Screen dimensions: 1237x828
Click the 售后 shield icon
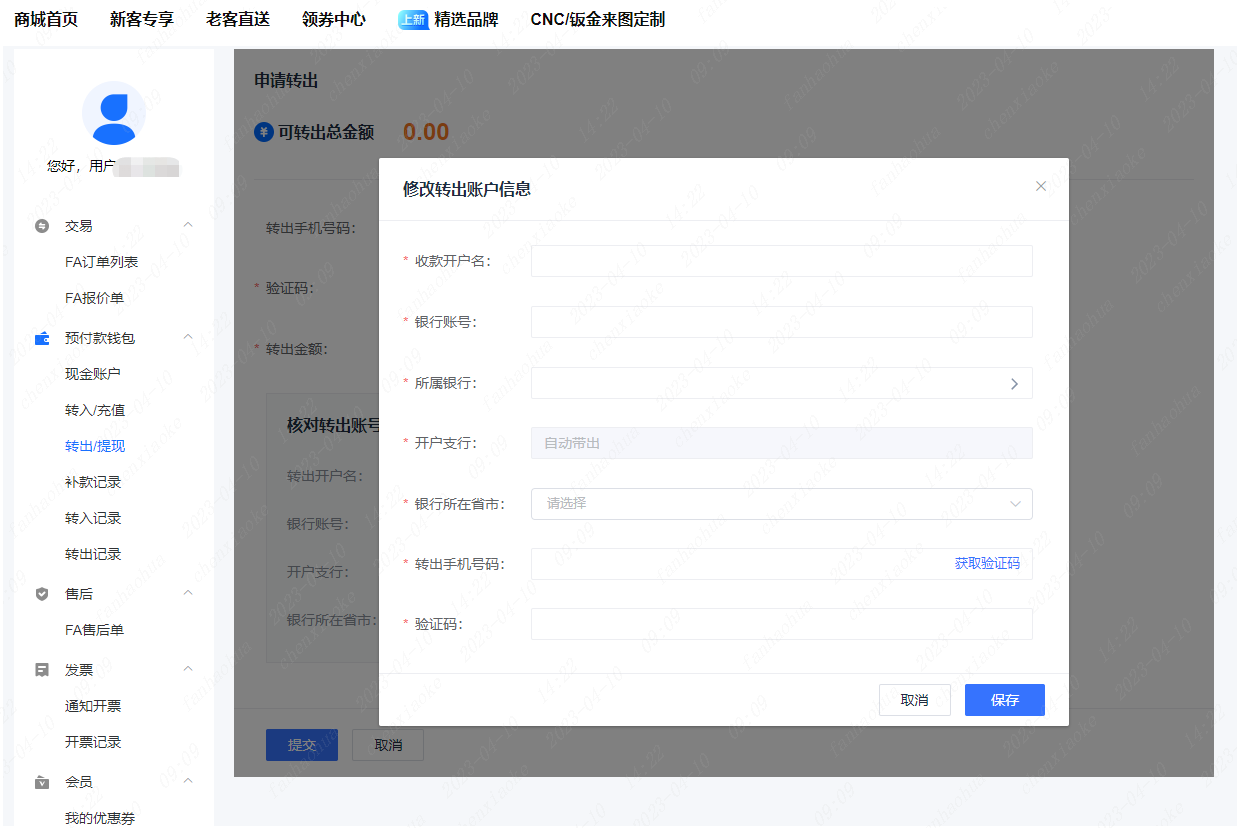coord(42,594)
